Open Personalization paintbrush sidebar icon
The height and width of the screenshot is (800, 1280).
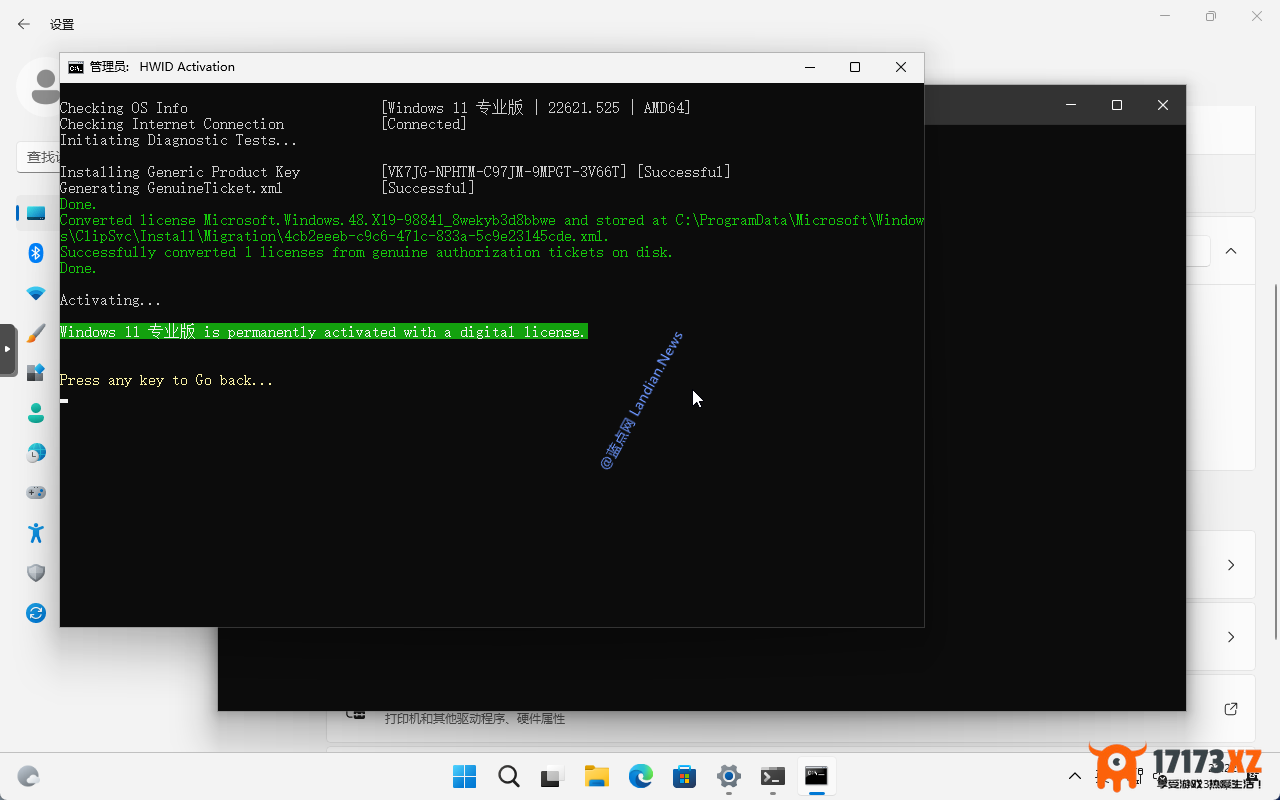(36, 333)
